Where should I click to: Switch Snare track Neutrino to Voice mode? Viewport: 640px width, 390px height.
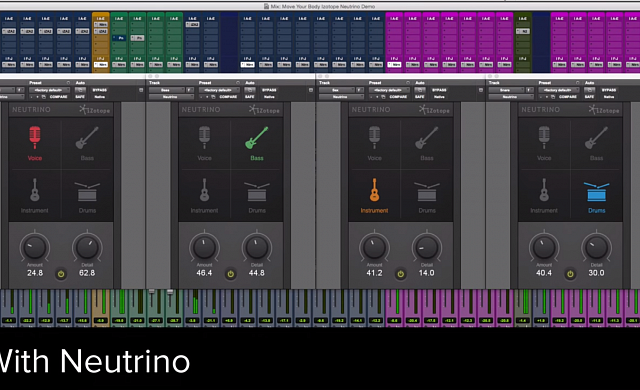click(x=544, y=143)
